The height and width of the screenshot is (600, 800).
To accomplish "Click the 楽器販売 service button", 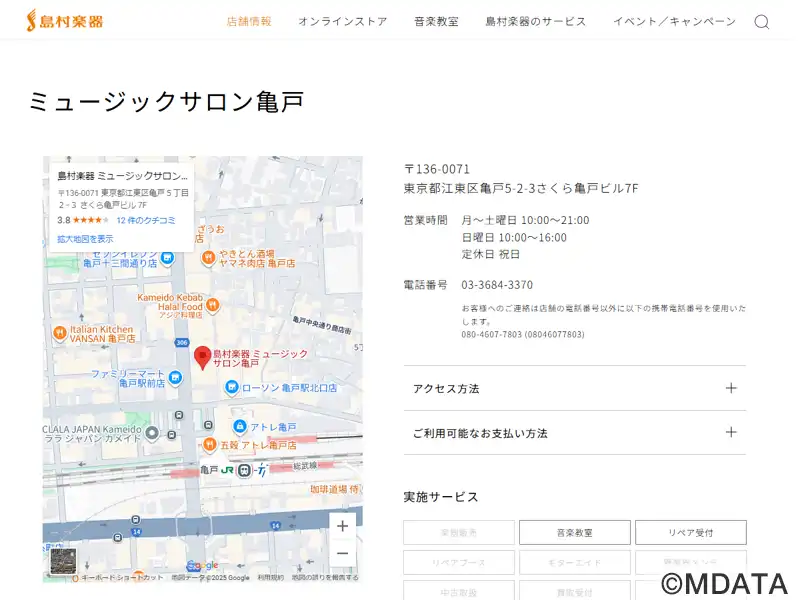I will 459,533.
